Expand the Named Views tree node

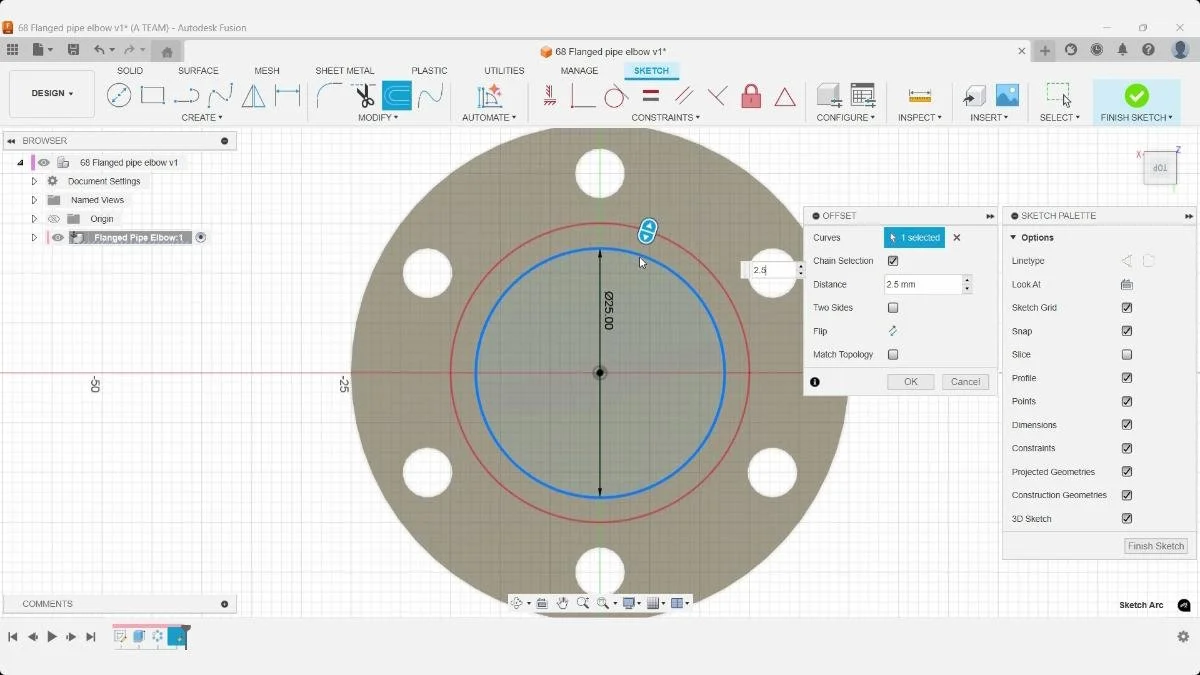click(34, 200)
